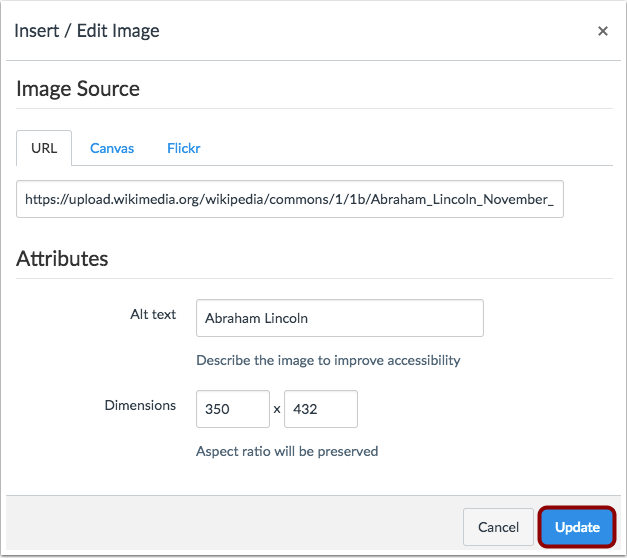Screen dimensions: 627x558
Task: Open the Flickr tab
Action: tap(184, 148)
